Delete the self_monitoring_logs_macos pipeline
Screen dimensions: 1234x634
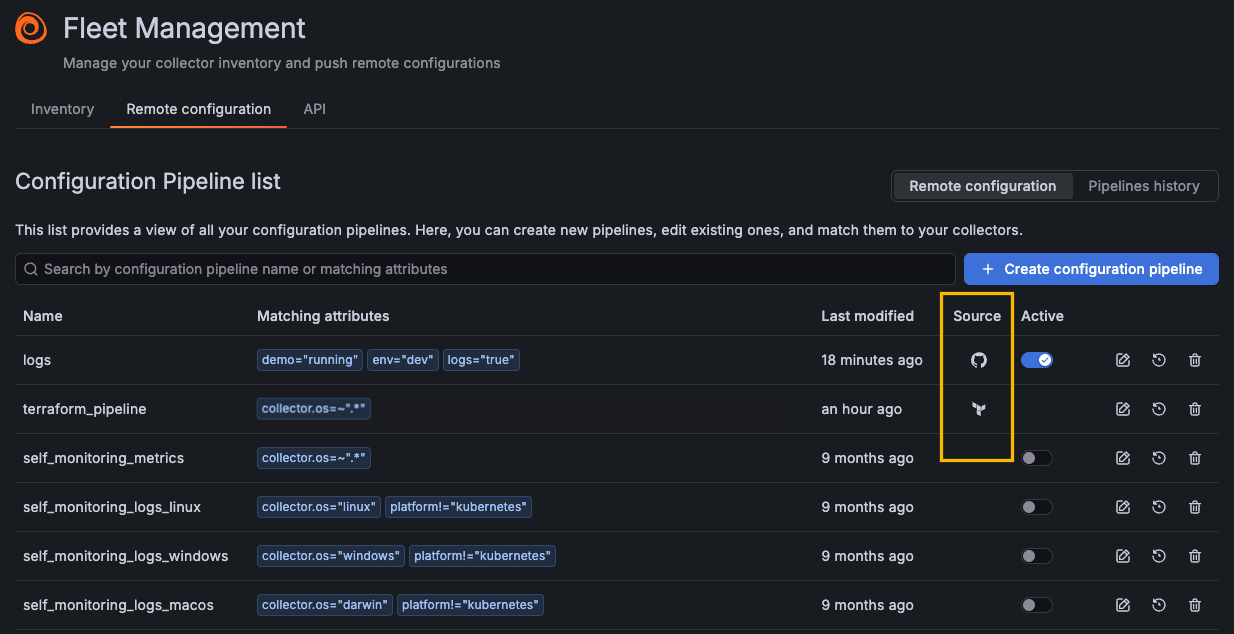(1194, 605)
